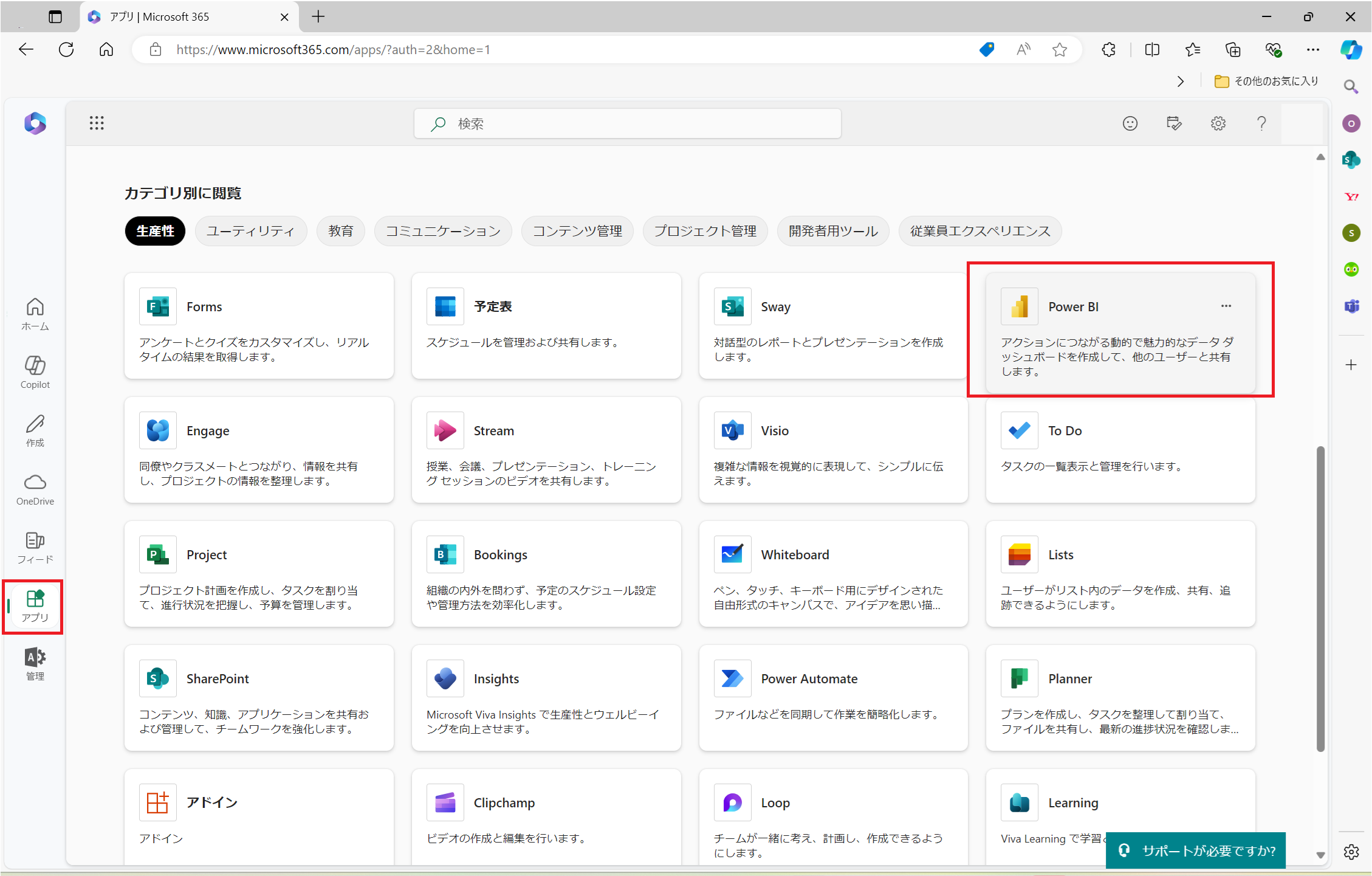1372x876 pixels.
Task: Open browser extensions puzzle icon
Action: (x=1109, y=50)
